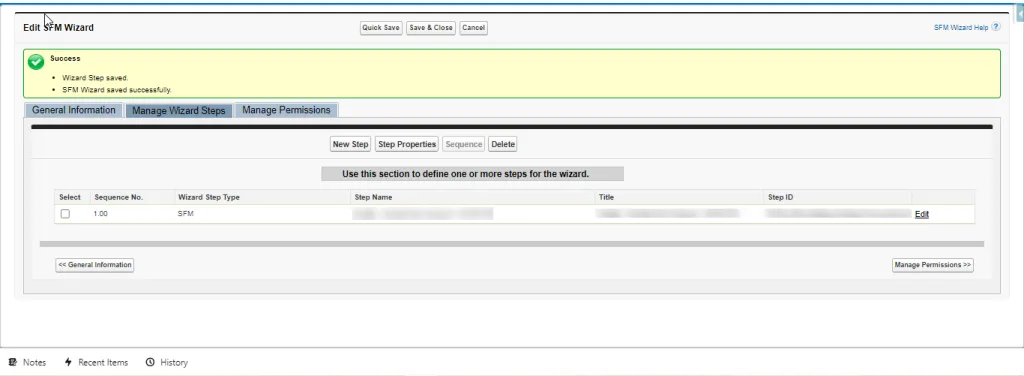
Task: Click the Save & Close button
Action: point(431,28)
